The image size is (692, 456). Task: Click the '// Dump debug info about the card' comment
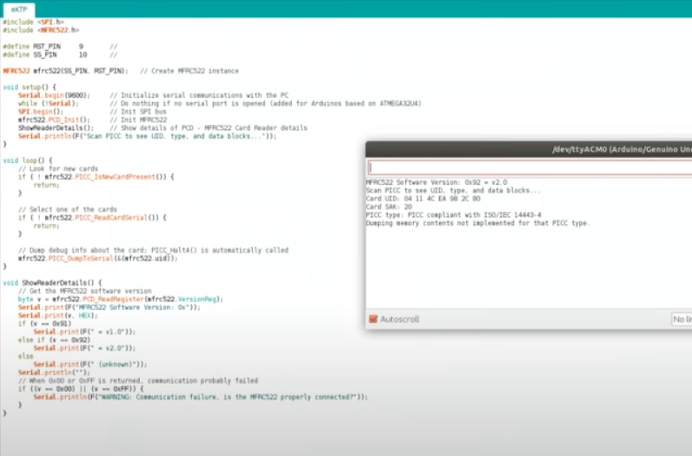click(153, 250)
